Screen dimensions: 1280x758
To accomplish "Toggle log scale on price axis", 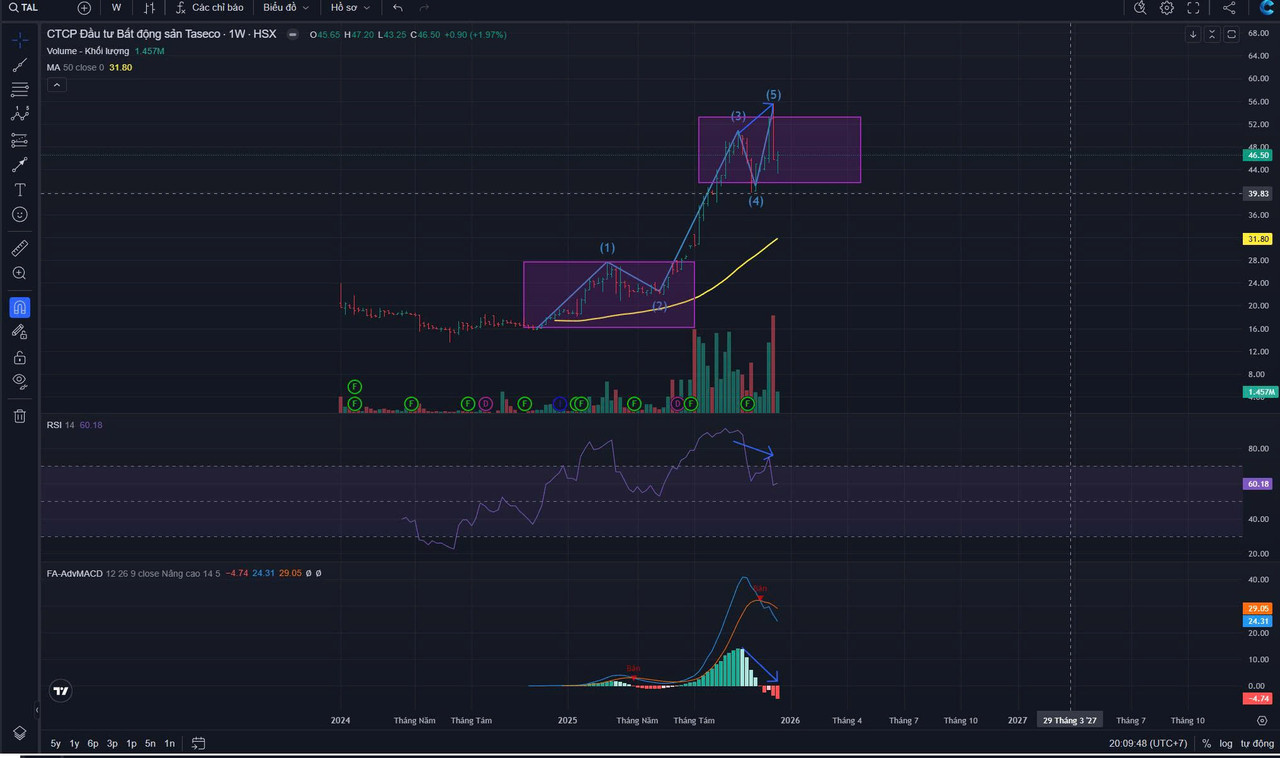I will click(1226, 743).
